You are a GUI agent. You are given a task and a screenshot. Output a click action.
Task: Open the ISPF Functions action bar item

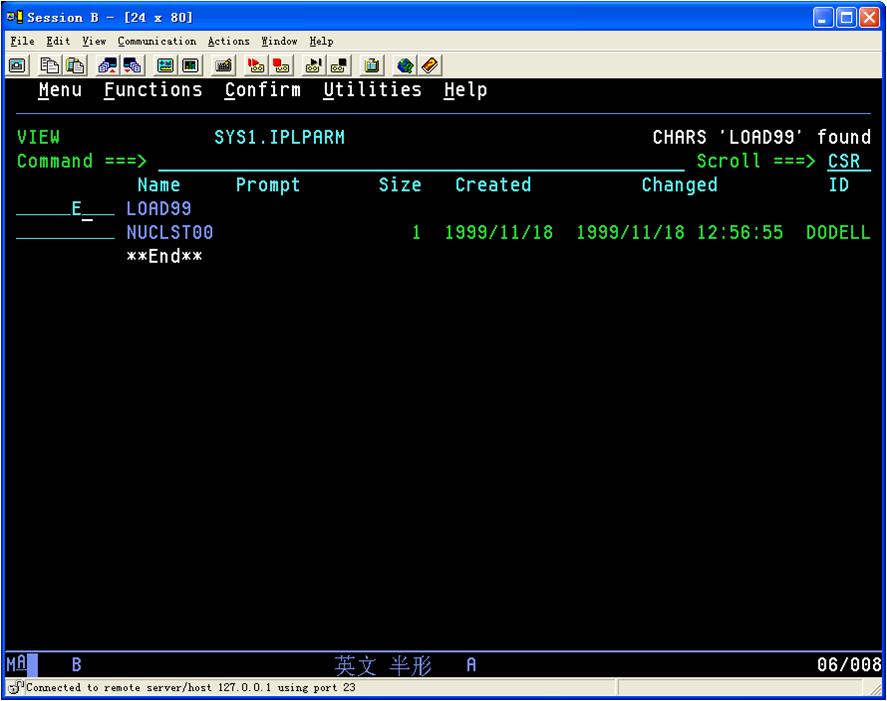153,90
